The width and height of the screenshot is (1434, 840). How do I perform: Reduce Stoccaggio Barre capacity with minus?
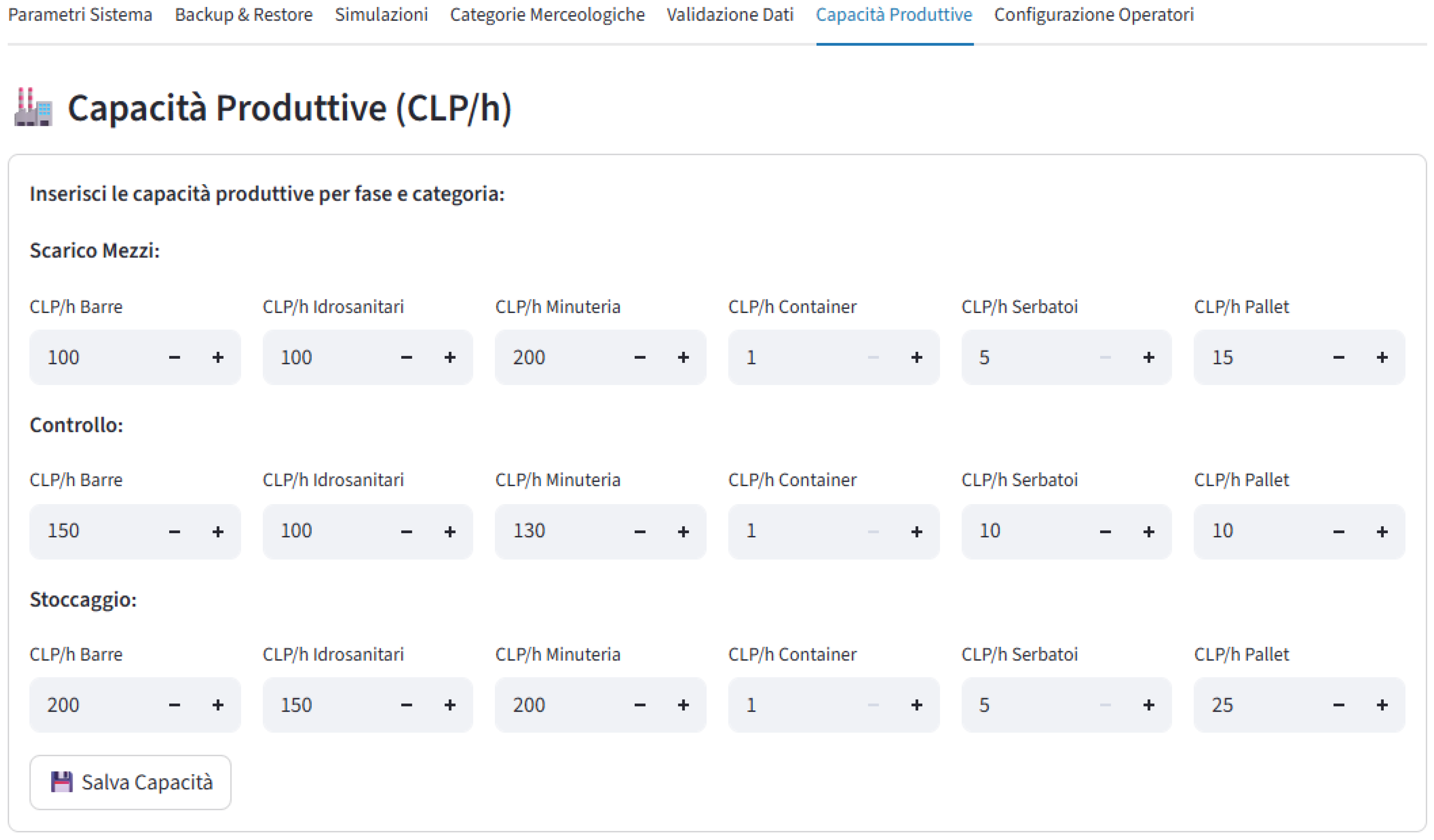(174, 705)
